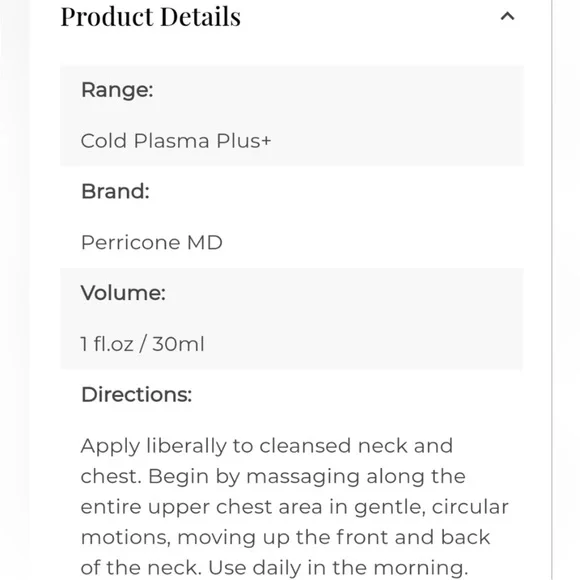Screen dimensions: 580x580
Task: Select the Range: label
Action: pyautogui.click(x=117, y=90)
